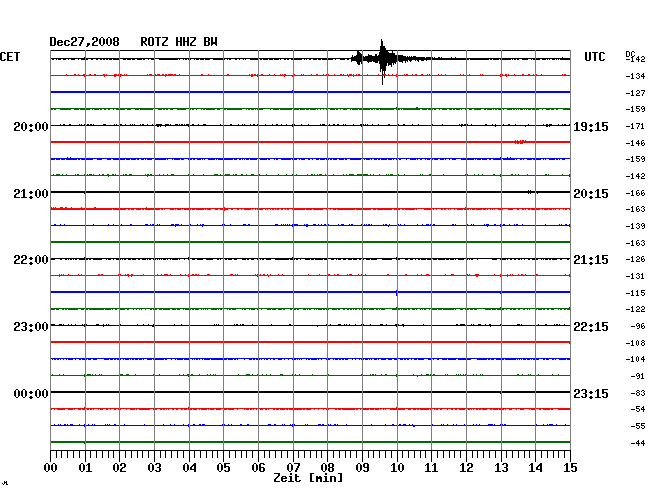Click minute axis tick label 04
The width and height of the screenshot is (650, 494).
[189, 468]
